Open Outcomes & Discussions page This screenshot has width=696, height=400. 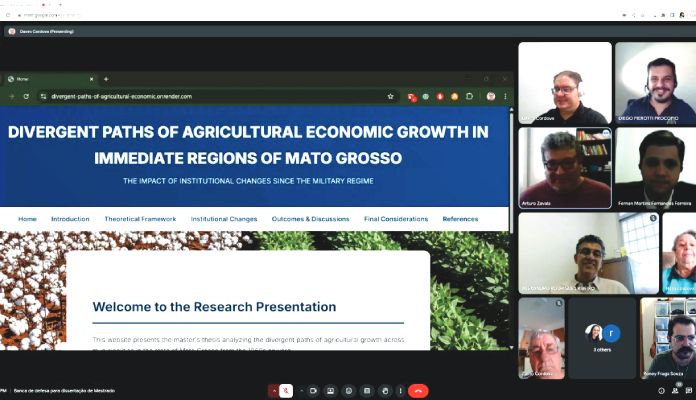[x=310, y=219]
